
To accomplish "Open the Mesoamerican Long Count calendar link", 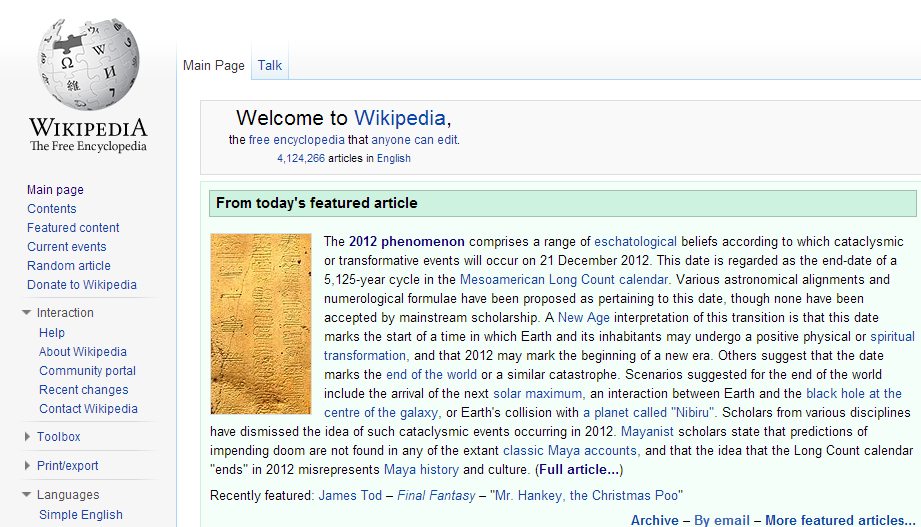I will [564, 280].
